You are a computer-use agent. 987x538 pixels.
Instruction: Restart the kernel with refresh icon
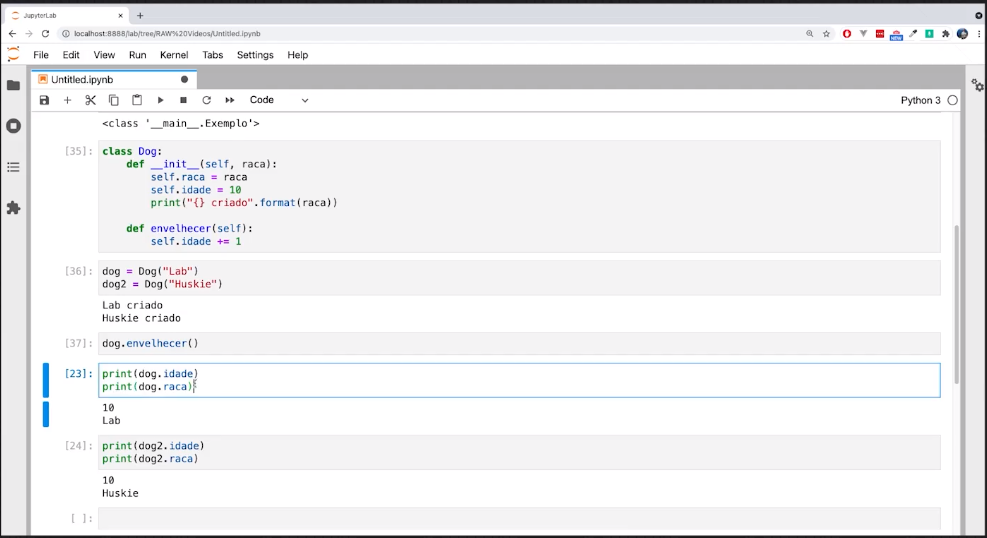coord(206,100)
